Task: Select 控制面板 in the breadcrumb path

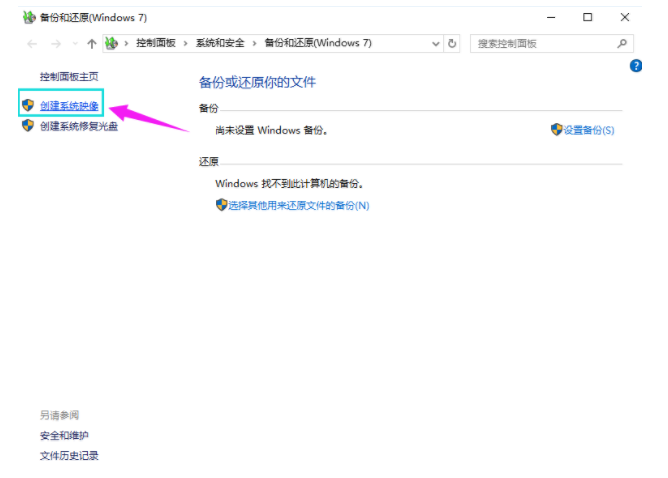Action: [x=158, y=44]
